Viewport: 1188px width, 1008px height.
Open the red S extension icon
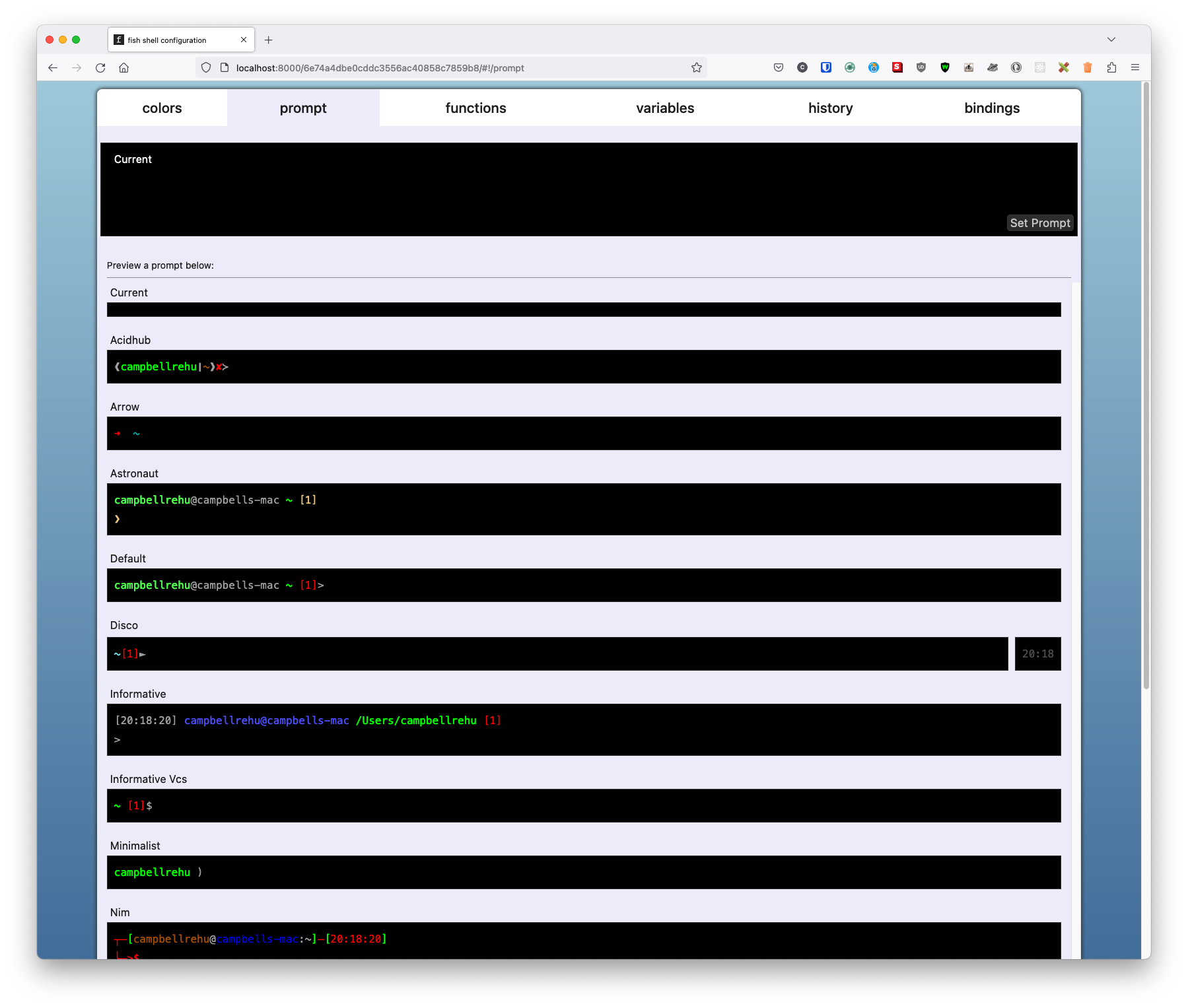(897, 67)
